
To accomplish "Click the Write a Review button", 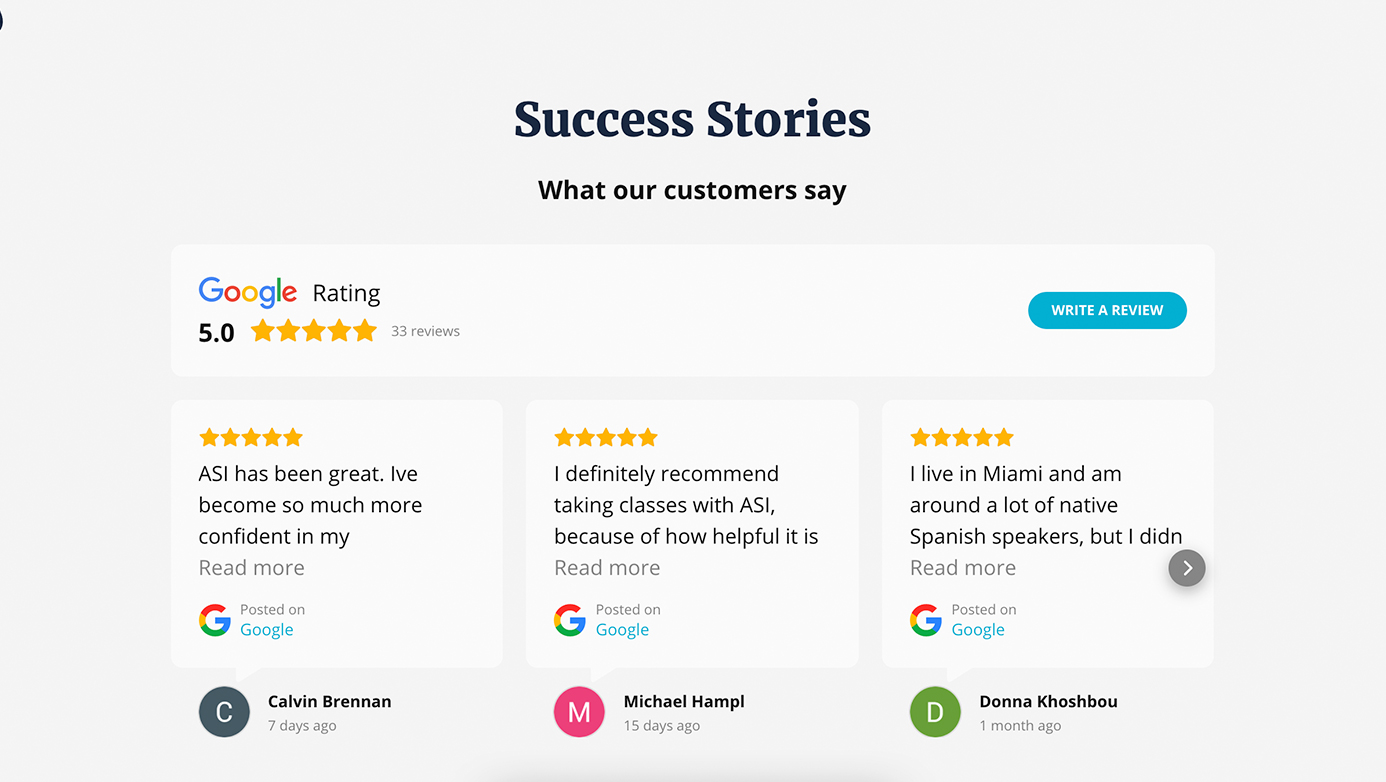I will point(1107,310).
